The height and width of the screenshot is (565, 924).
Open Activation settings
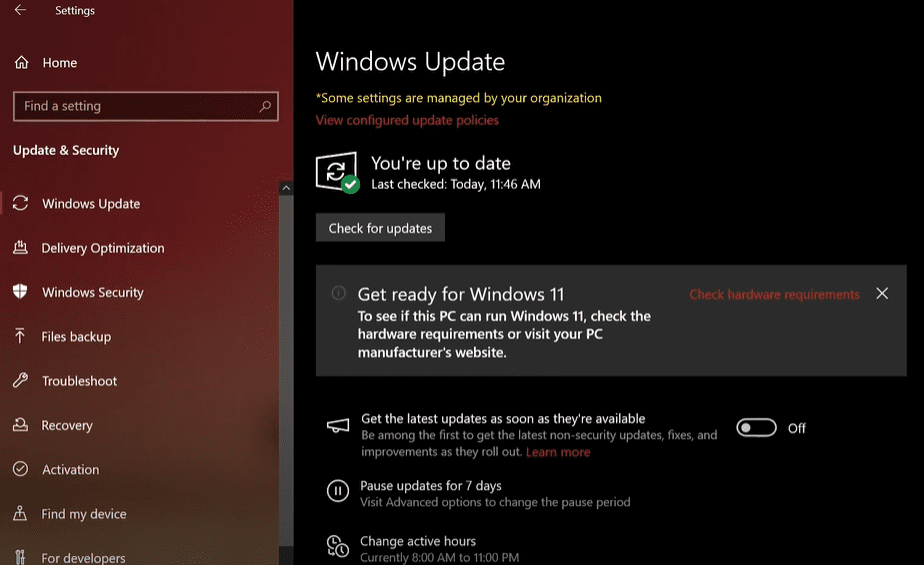[70, 470]
